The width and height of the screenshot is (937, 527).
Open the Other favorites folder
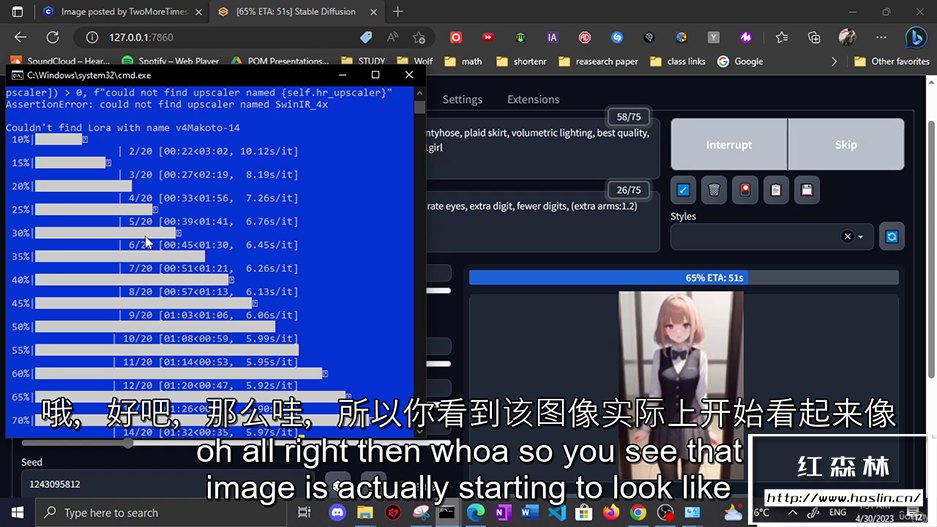(892, 61)
